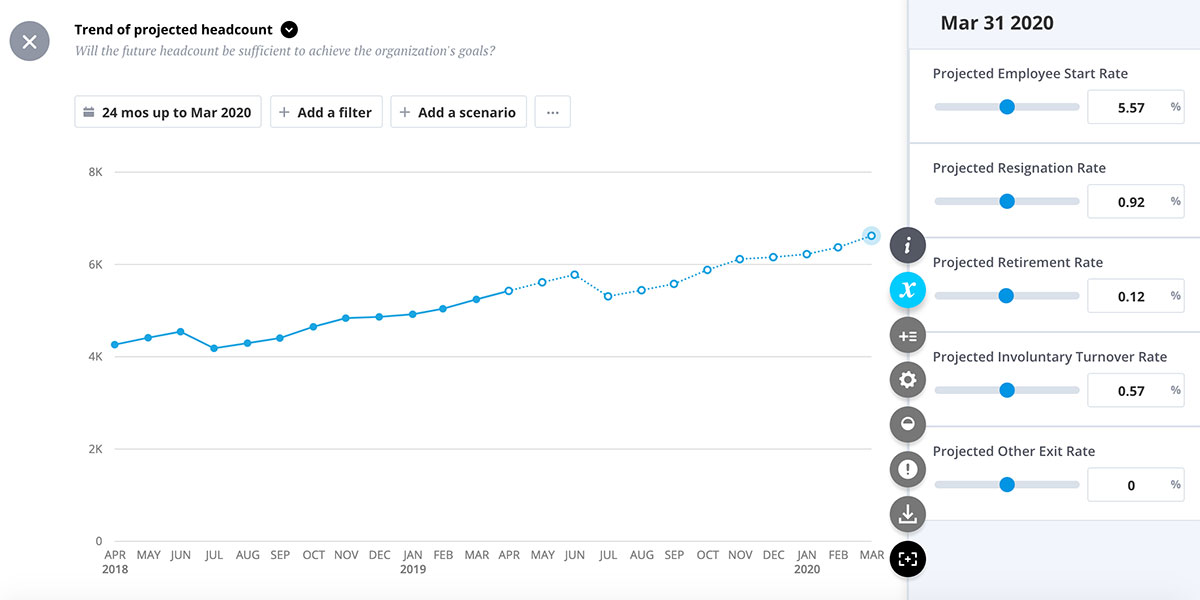The image size is (1200, 600).
Task: Open chart settings gear icon
Action: point(907,380)
